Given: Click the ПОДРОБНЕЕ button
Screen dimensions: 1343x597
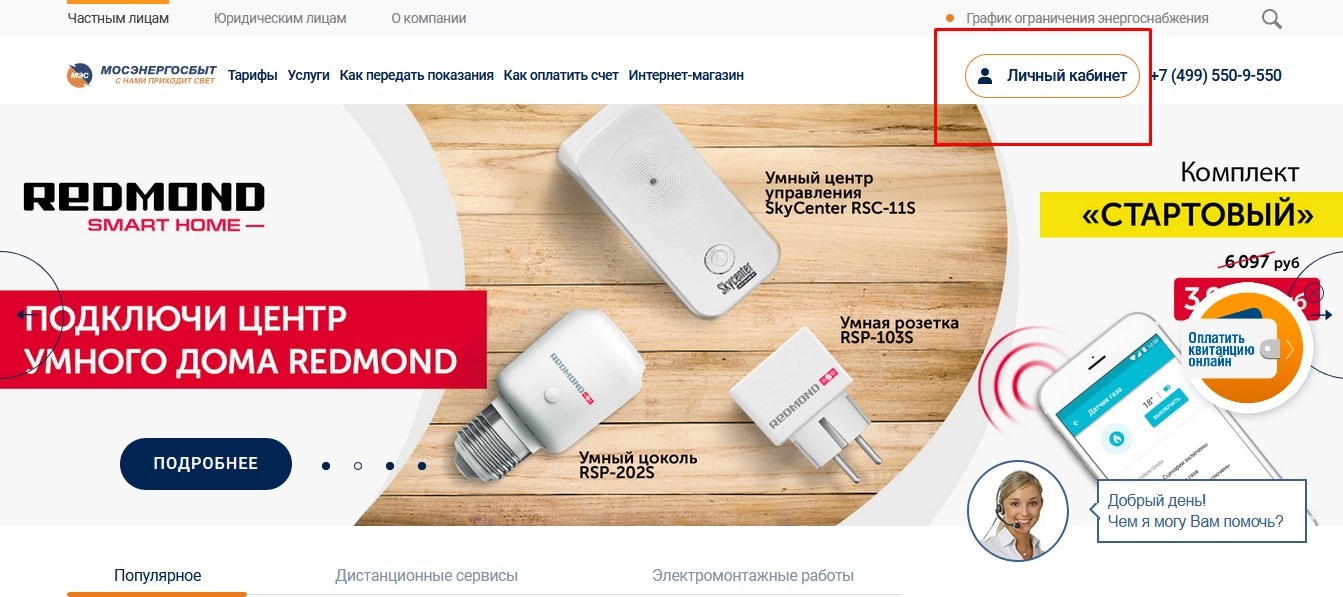Looking at the screenshot, I should pyautogui.click(x=206, y=464).
